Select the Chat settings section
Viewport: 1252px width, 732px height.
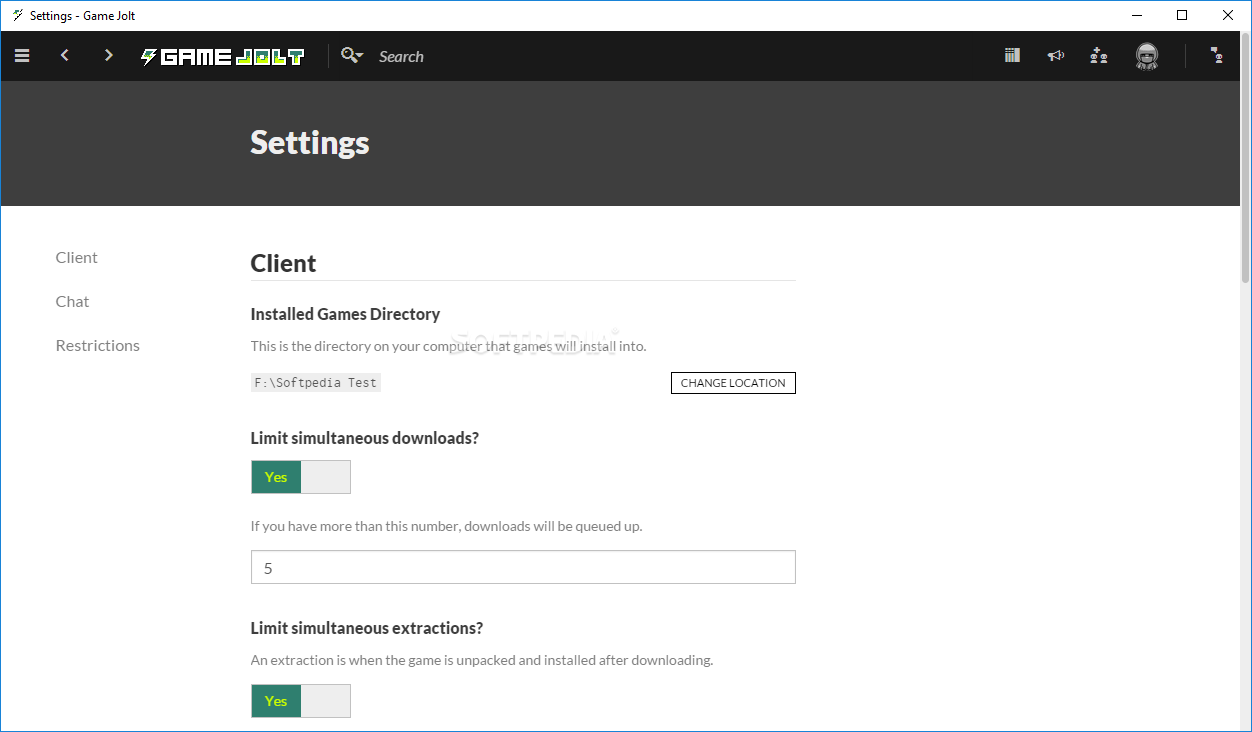coord(73,302)
